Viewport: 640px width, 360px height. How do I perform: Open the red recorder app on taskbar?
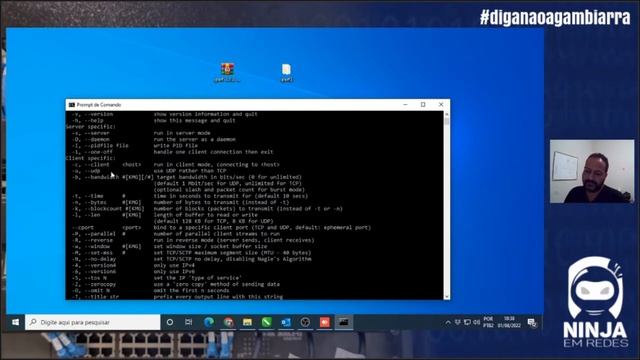pyautogui.click(x=324, y=322)
